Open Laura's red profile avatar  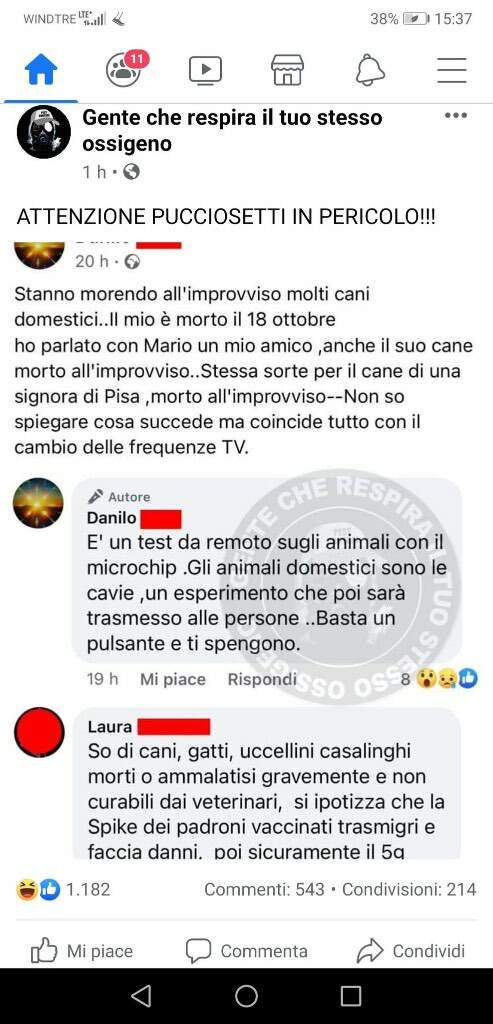[x=39, y=733]
